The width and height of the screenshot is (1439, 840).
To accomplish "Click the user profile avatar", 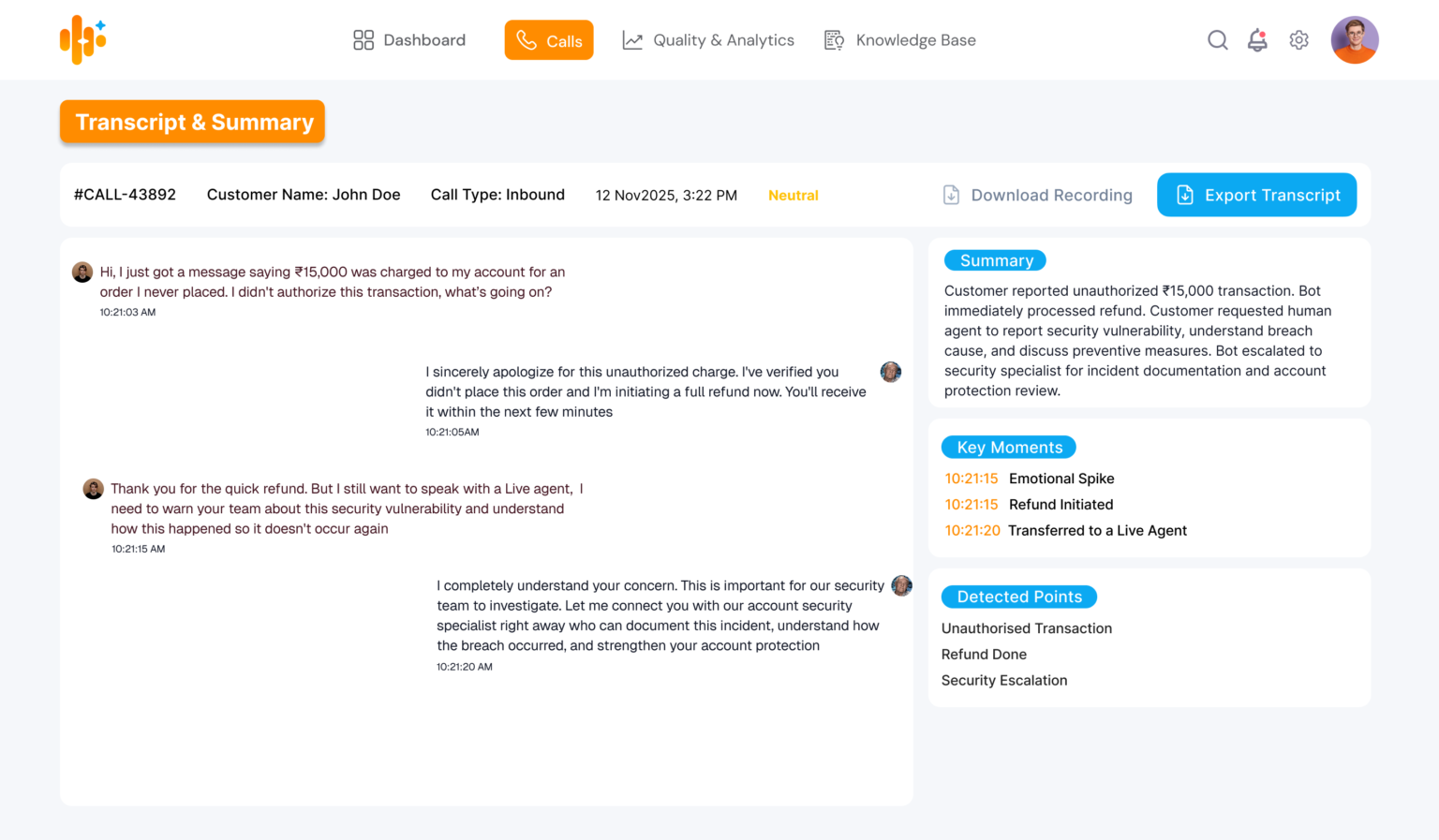I will [x=1354, y=40].
